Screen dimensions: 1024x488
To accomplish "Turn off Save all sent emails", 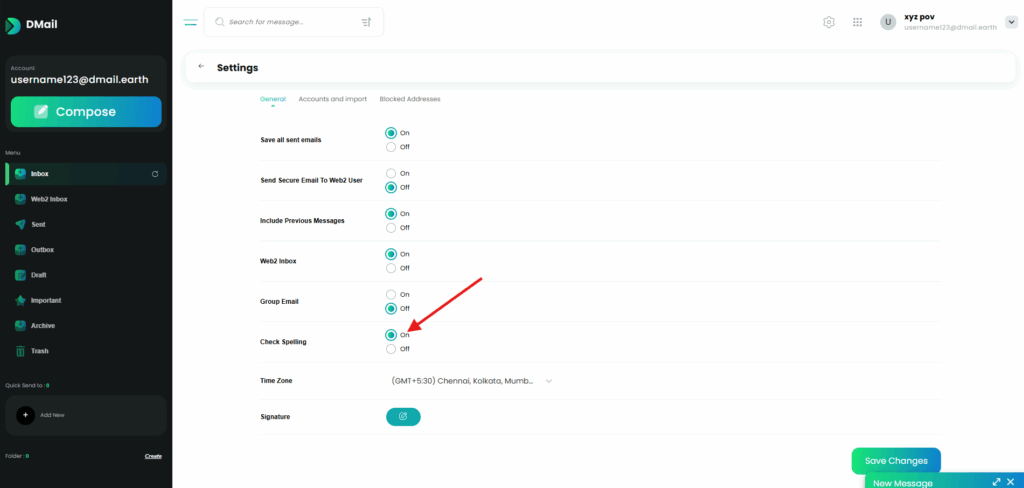I will (x=391, y=147).
